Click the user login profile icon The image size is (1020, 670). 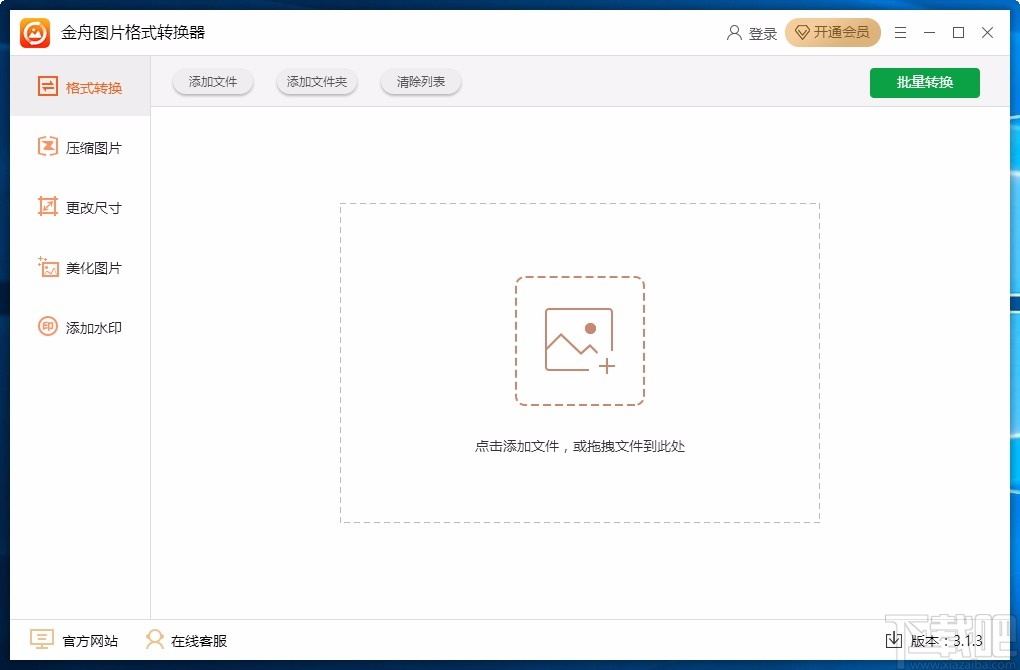click(734, 32)
